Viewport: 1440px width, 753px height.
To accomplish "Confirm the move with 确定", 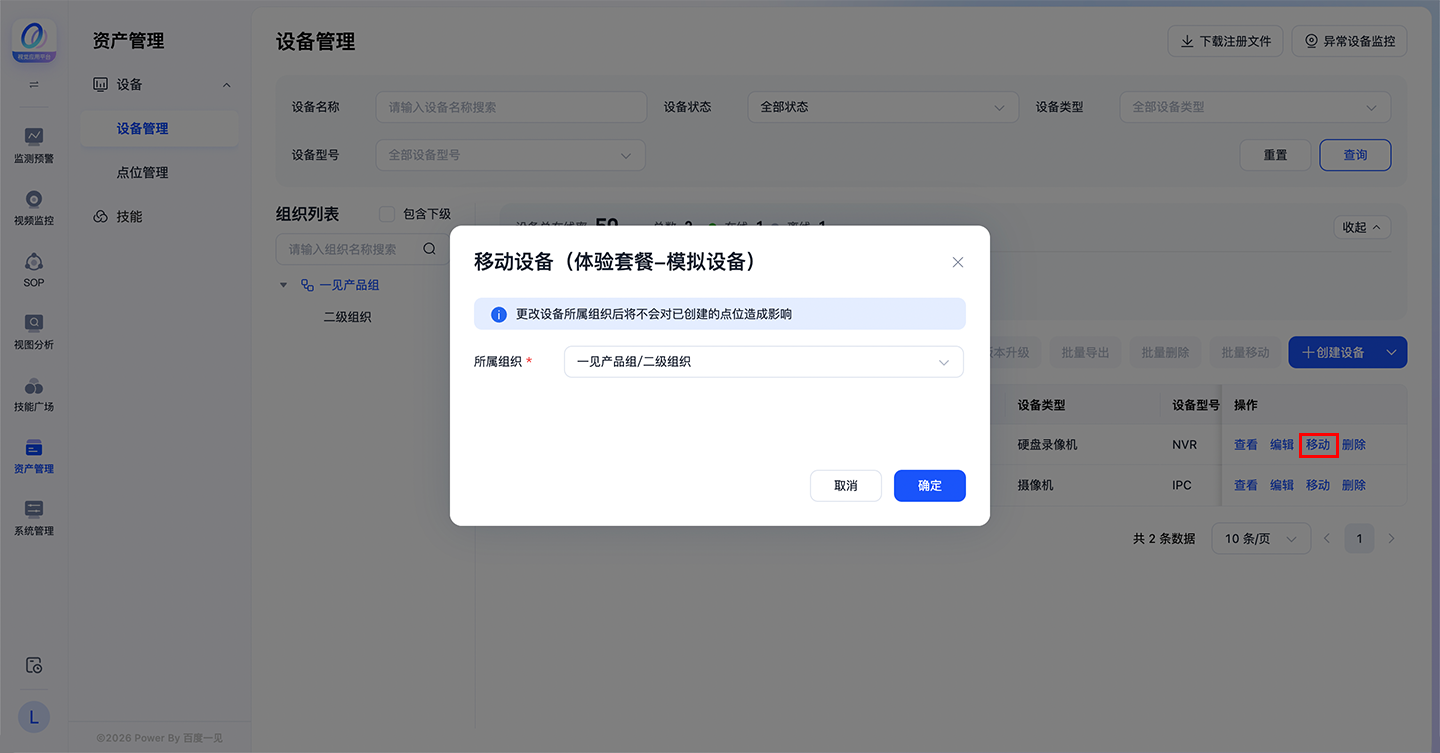I will click(930, 486).
